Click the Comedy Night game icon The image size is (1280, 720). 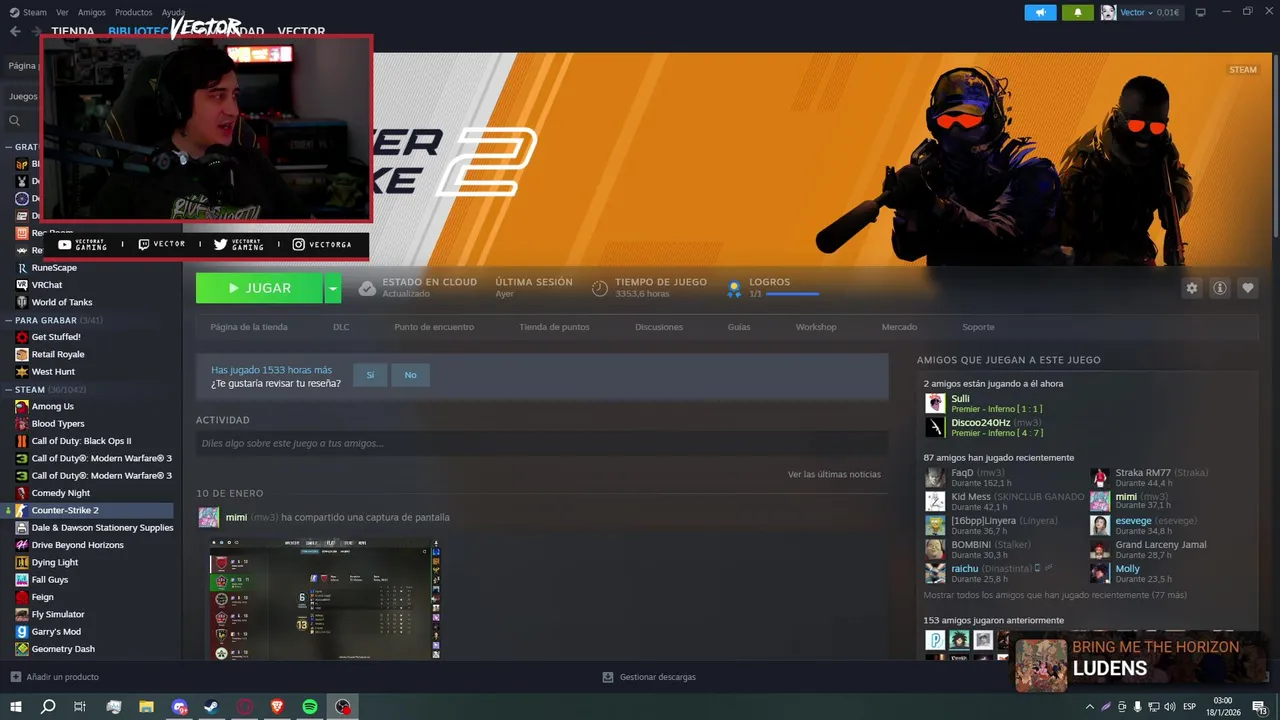(x=22, y=493)
